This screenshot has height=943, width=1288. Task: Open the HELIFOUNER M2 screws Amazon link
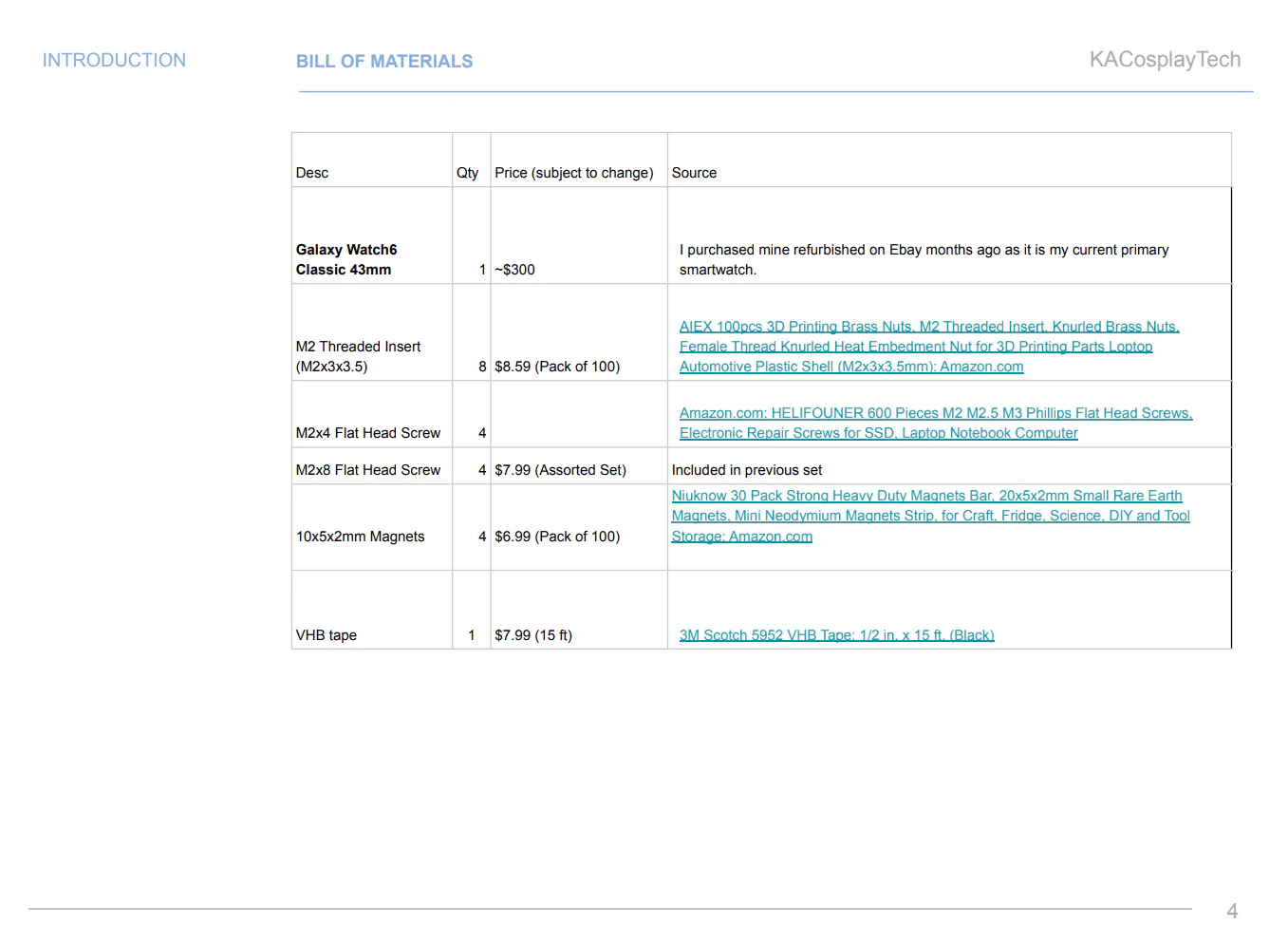click(935, 423)
